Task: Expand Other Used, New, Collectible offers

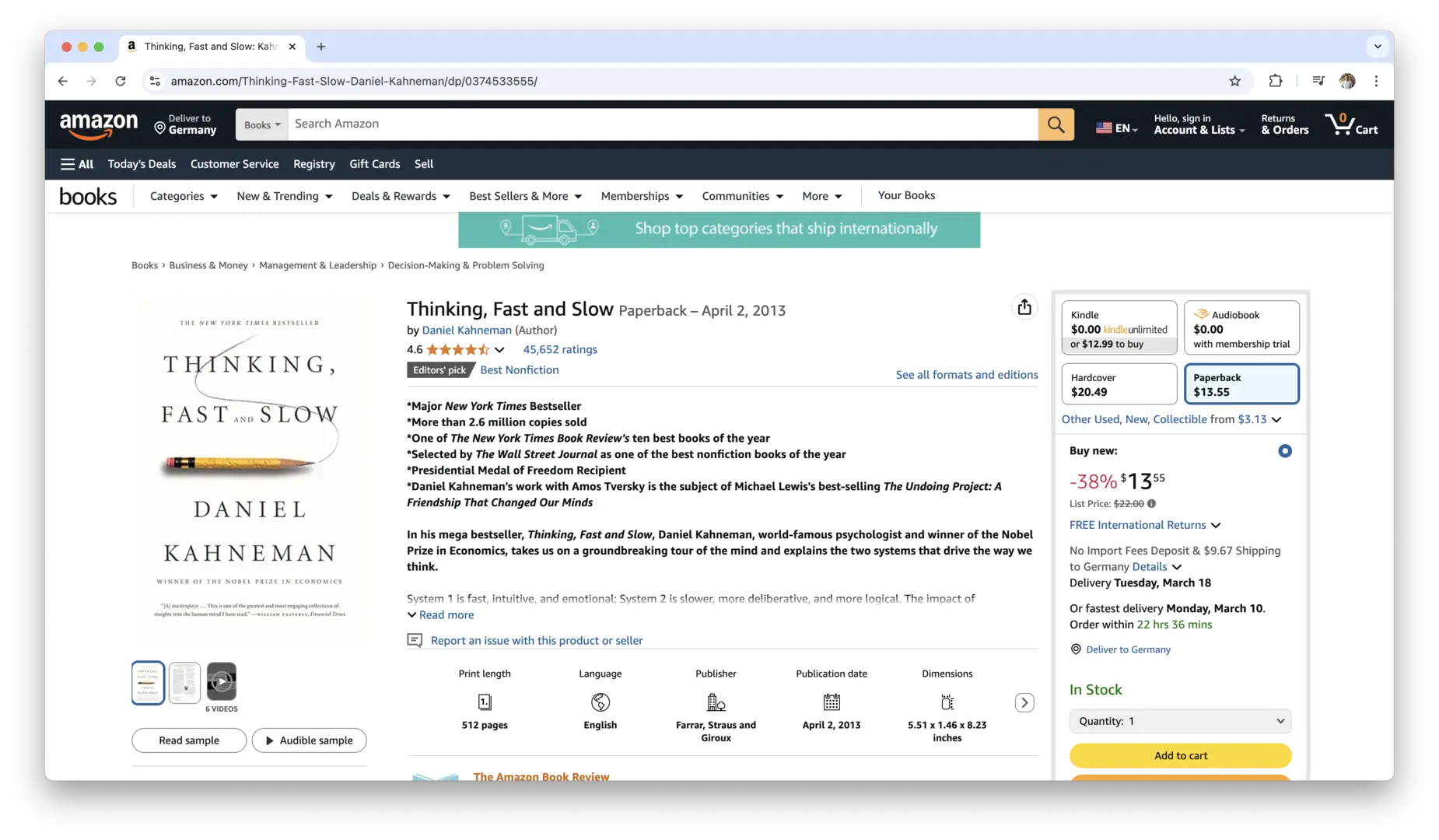Action: point(1171,419)
